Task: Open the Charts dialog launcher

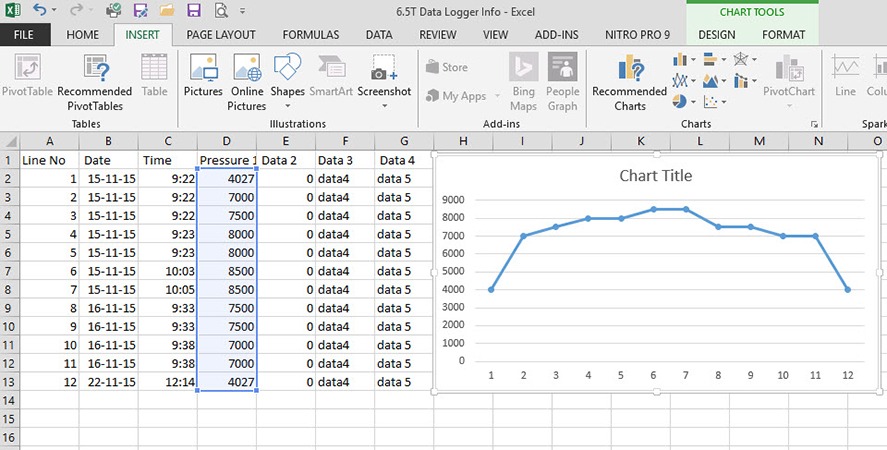Action: coord(814,124)
